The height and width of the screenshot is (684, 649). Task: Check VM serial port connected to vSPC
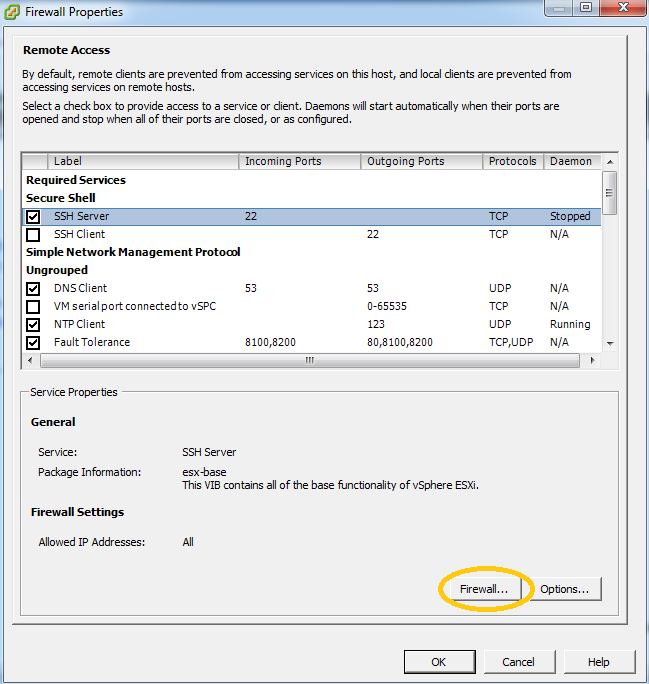point(33,307)
